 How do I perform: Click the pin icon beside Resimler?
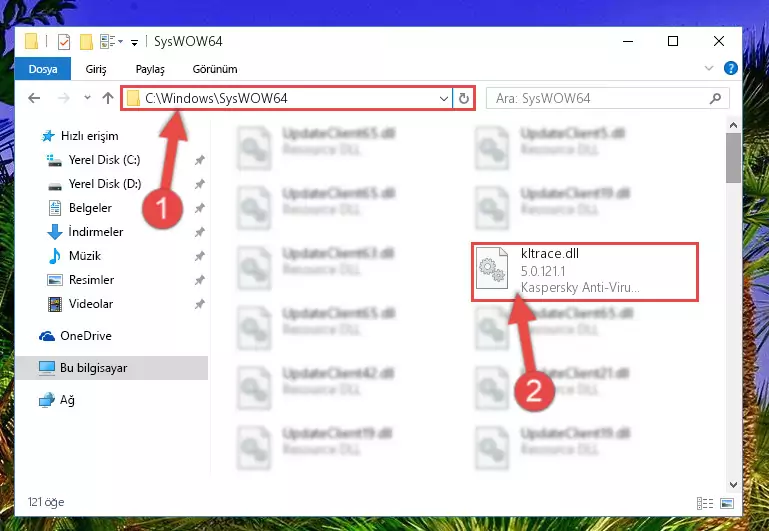pos(200,280)
